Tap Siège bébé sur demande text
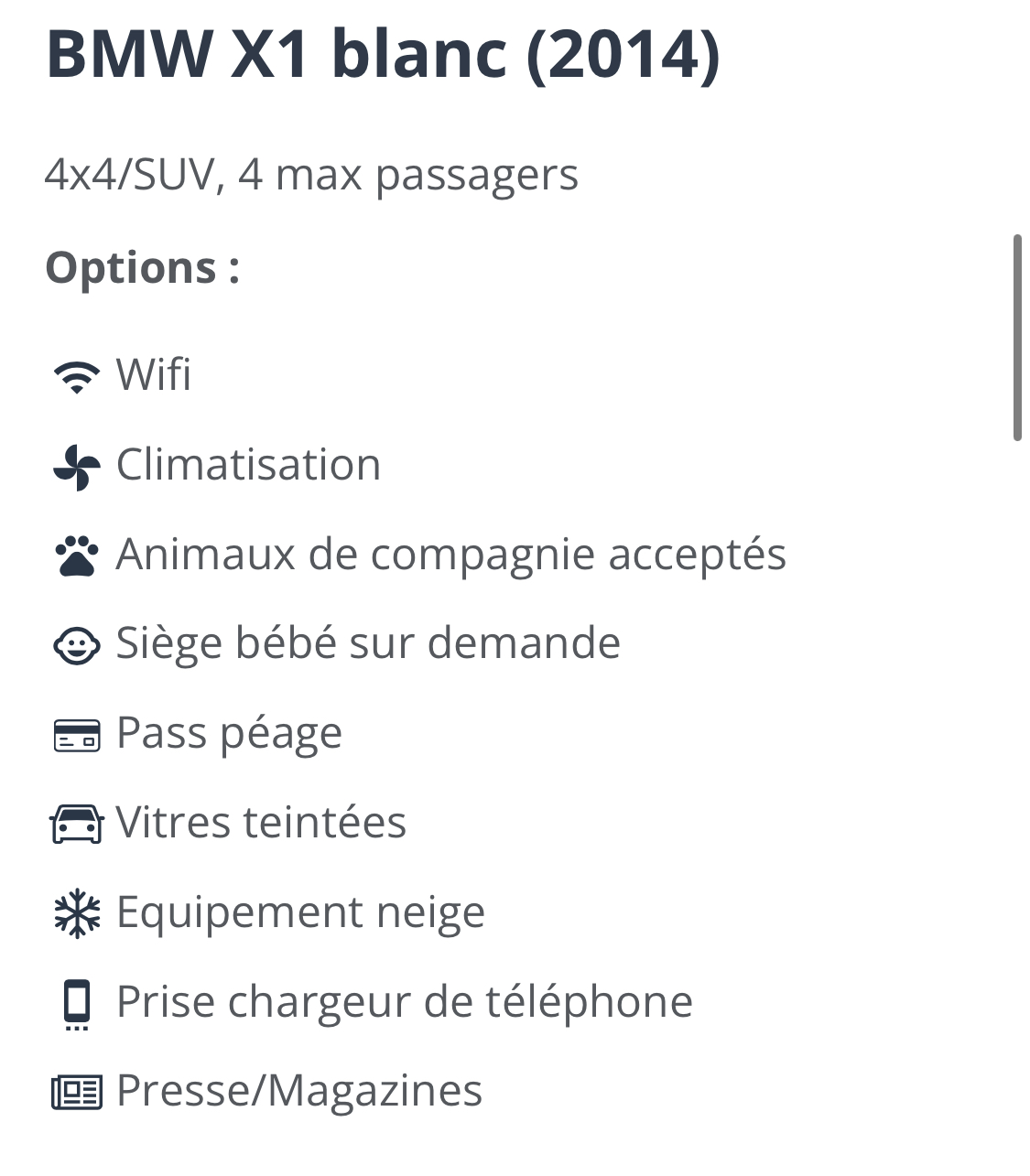This screenshot has height=1176, width=1030. tap(368, 643)
